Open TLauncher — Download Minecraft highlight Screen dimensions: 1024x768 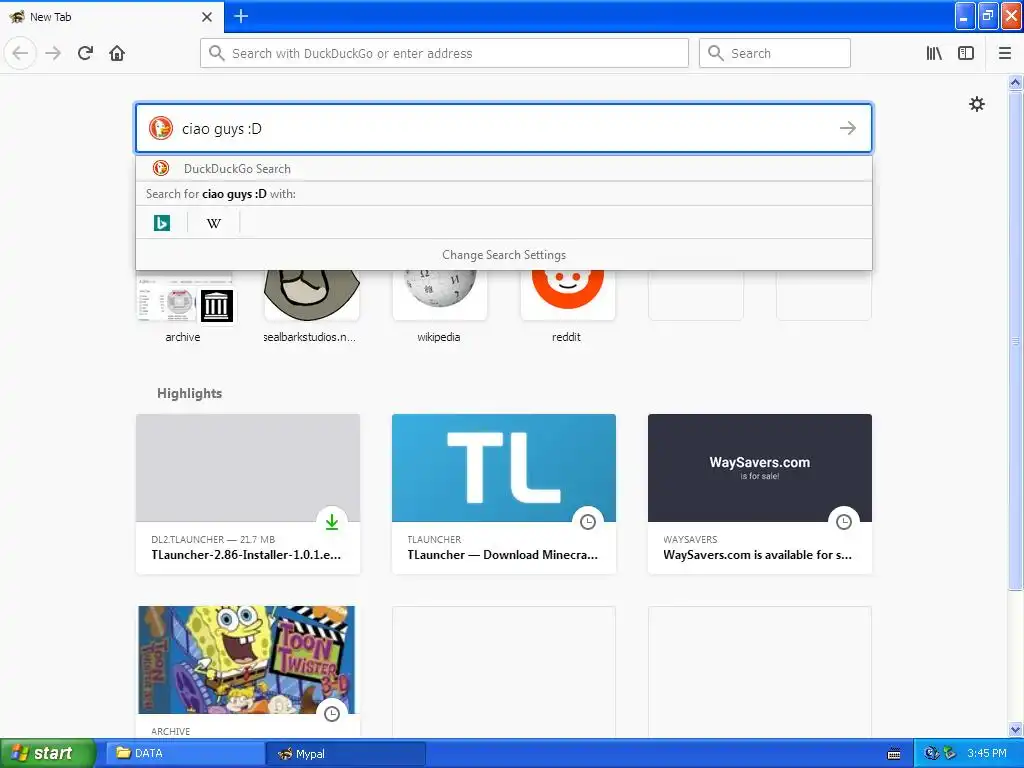pos(504,494)
